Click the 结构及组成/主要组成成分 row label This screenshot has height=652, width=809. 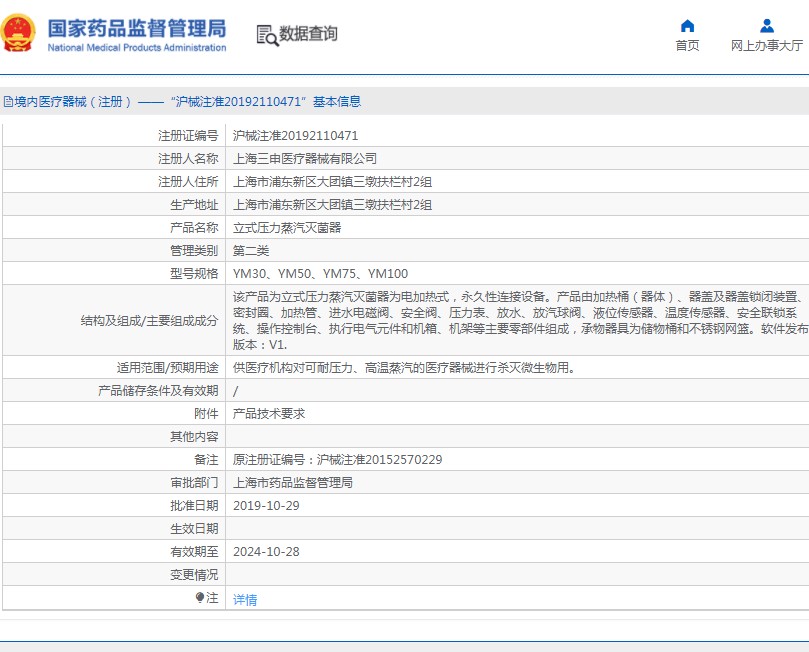coord(150,321)
